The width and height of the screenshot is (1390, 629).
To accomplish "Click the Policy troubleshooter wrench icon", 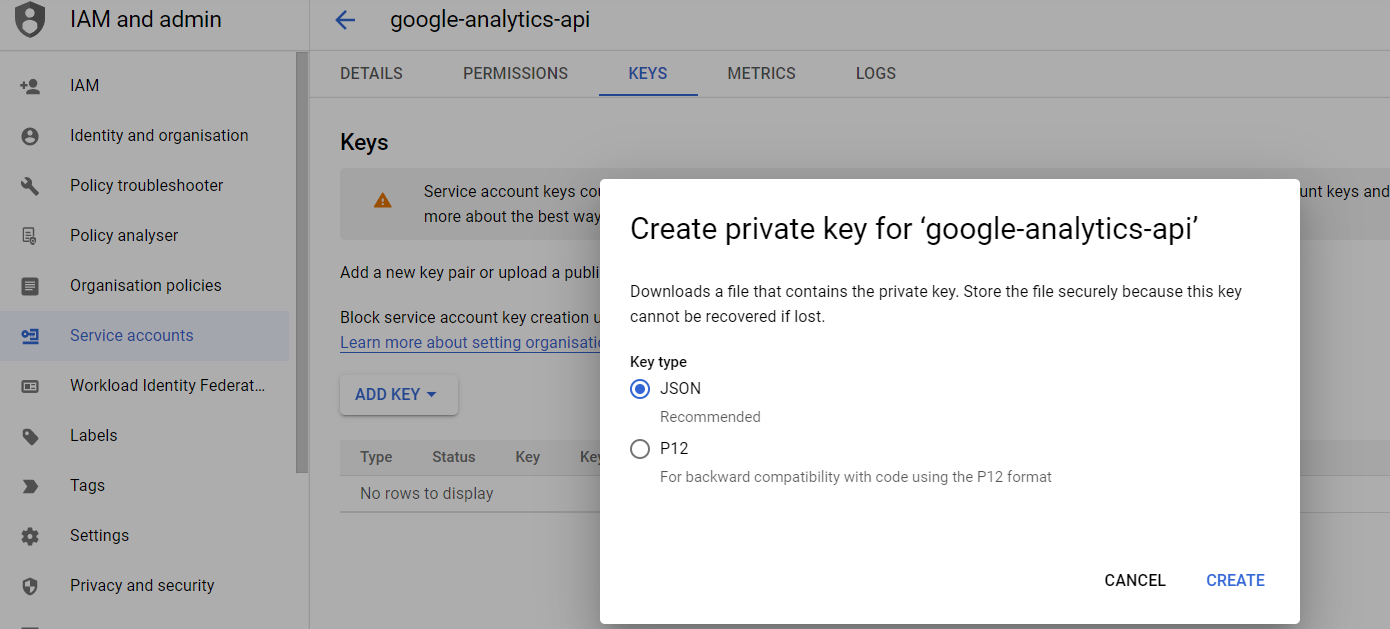I will click(30, 186).
